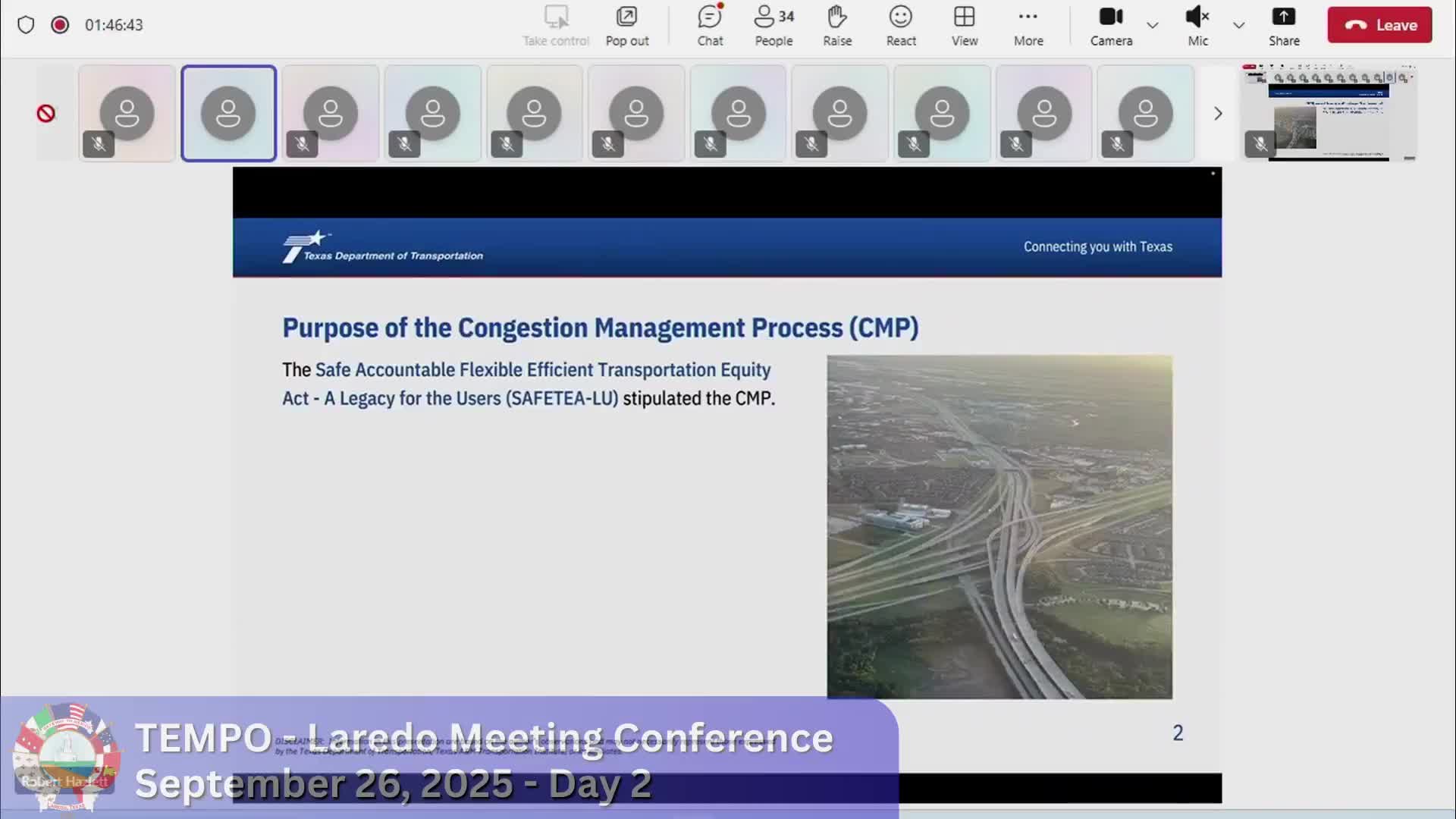The height and width of the screenshot is (819, 1456).
Task: Open the More options menu
Action: (1028, 24)
